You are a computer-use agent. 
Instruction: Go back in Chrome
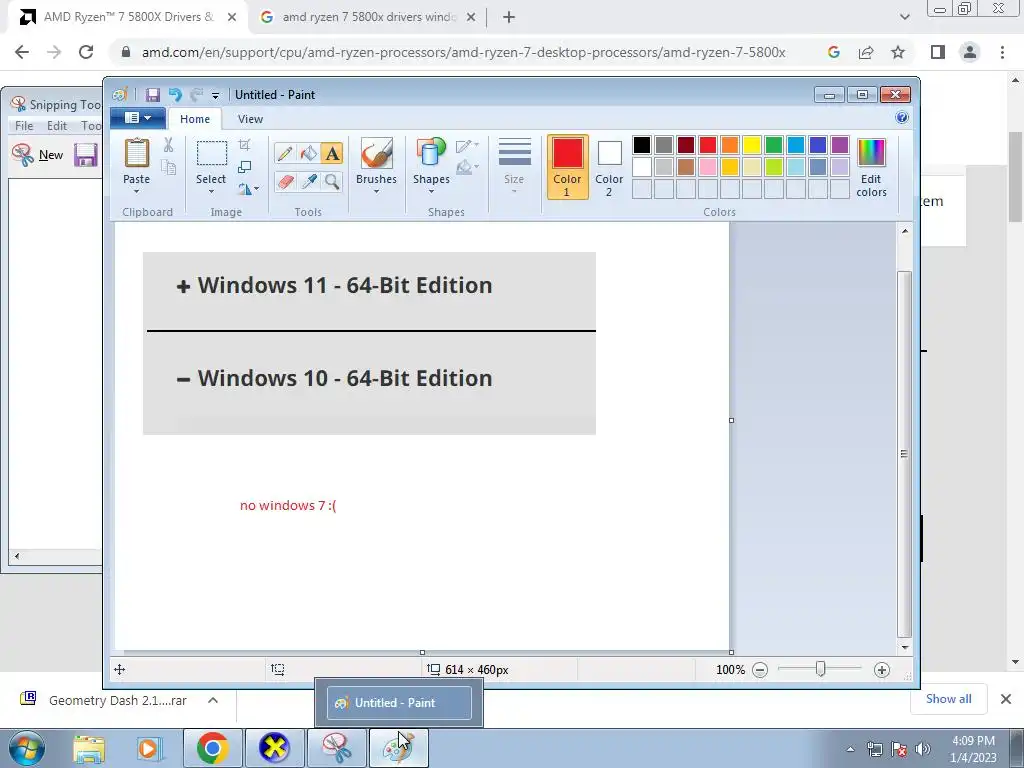pos(22,52)
